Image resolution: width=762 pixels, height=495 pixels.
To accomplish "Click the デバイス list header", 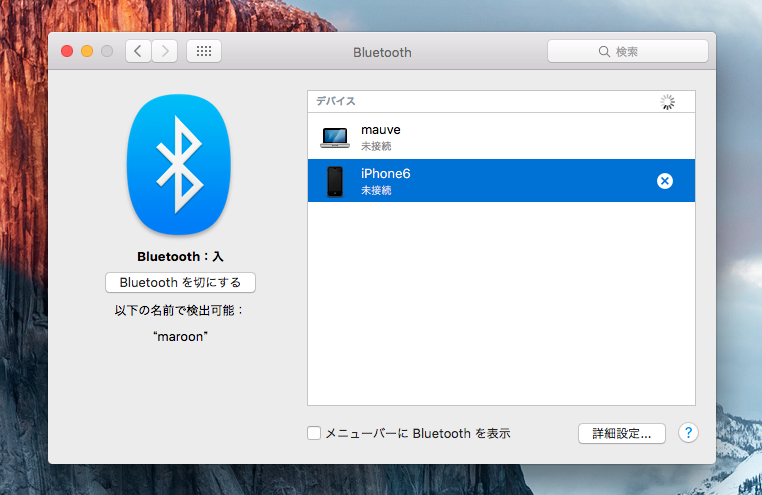I will pos(336,101).
